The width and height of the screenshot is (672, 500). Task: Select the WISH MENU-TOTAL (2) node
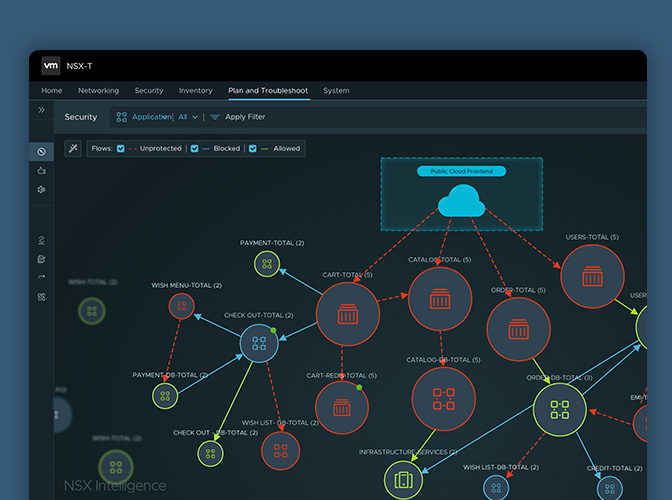182,306
